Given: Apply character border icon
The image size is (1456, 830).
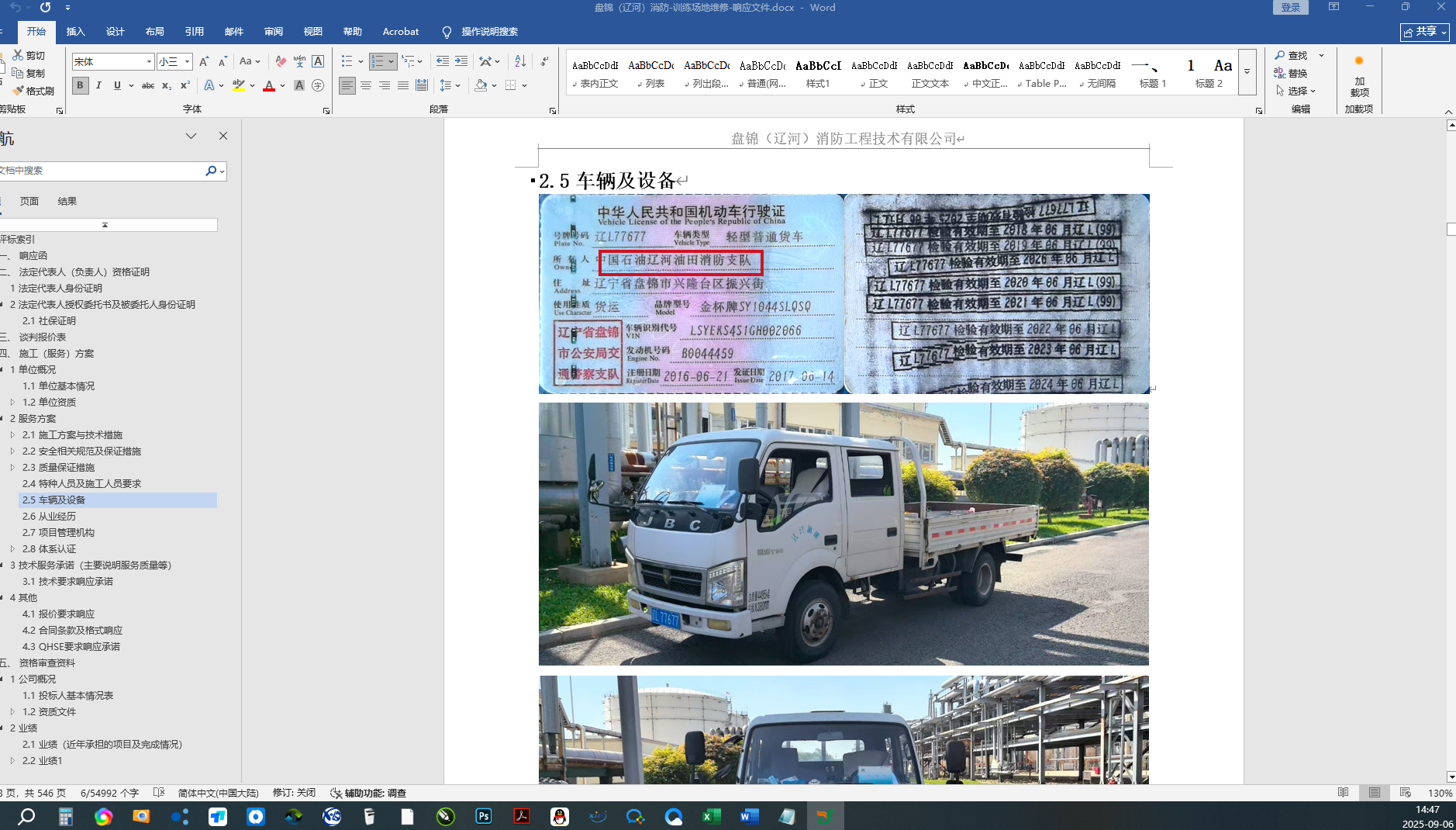Looking at the screenshot, I should (318, 61).
